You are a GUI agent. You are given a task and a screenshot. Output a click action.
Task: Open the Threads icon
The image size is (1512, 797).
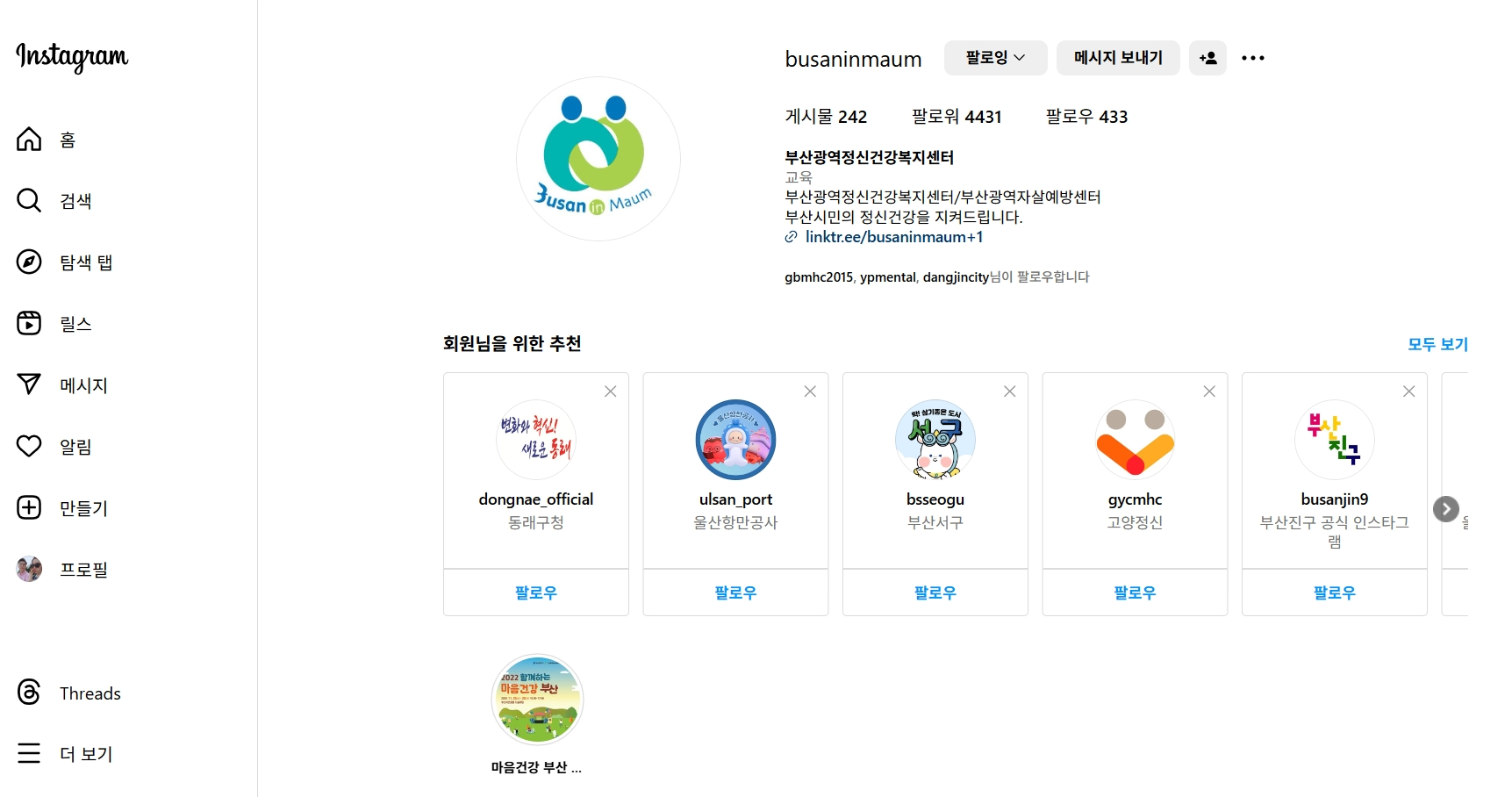pos(29,693)
